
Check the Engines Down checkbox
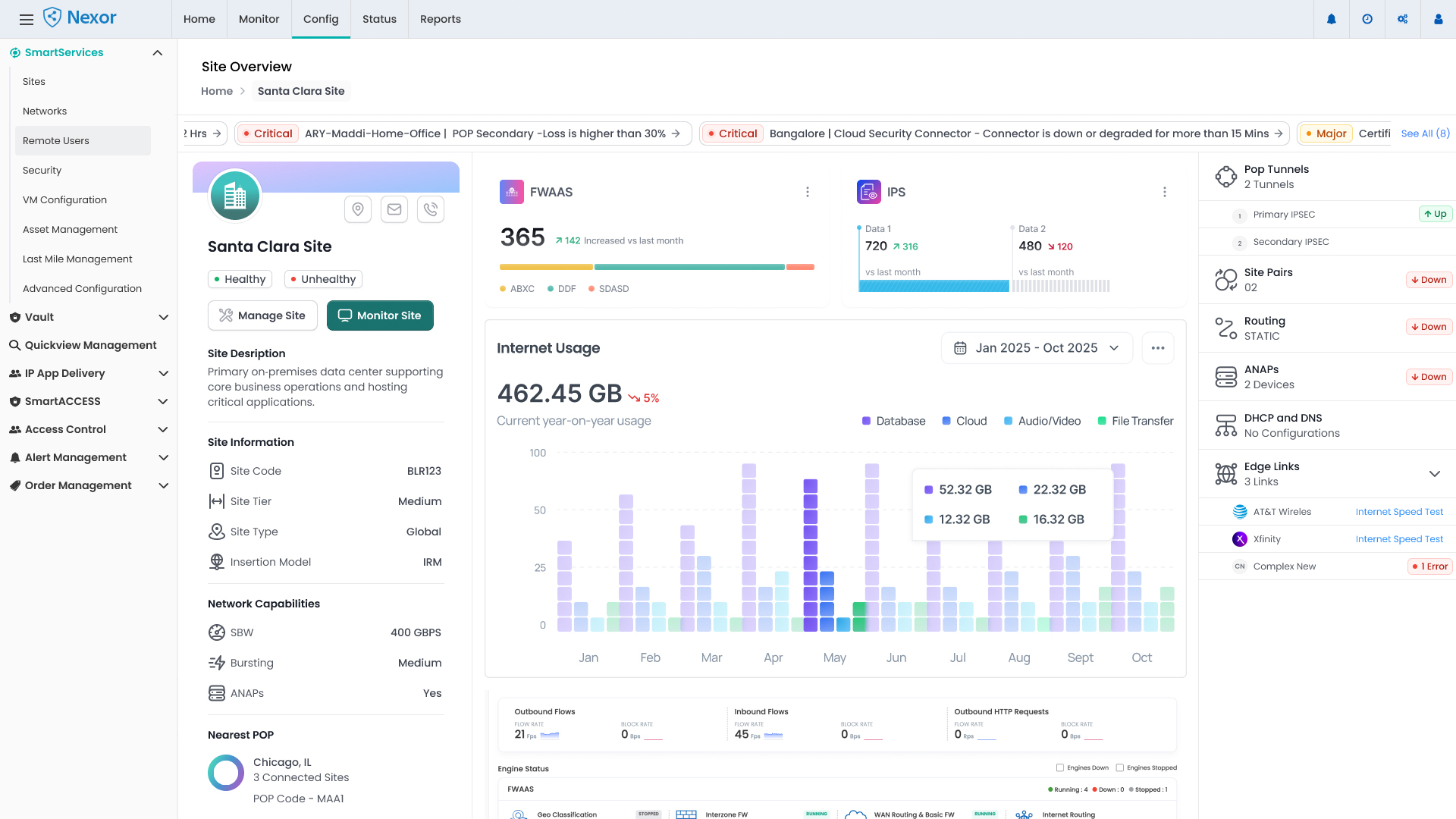coord(1060,767)
